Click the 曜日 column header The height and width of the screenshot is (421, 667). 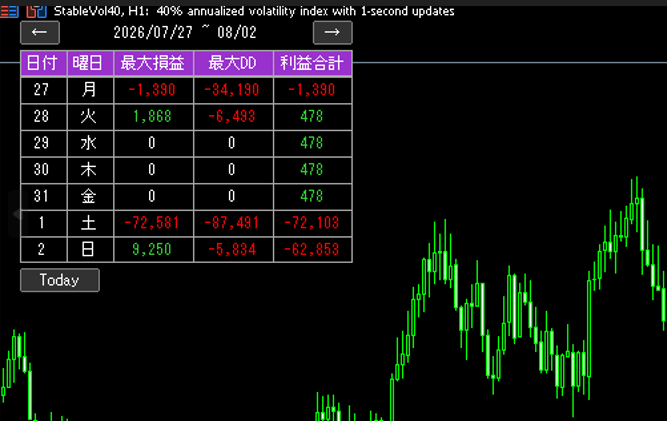tap(90, 63)
